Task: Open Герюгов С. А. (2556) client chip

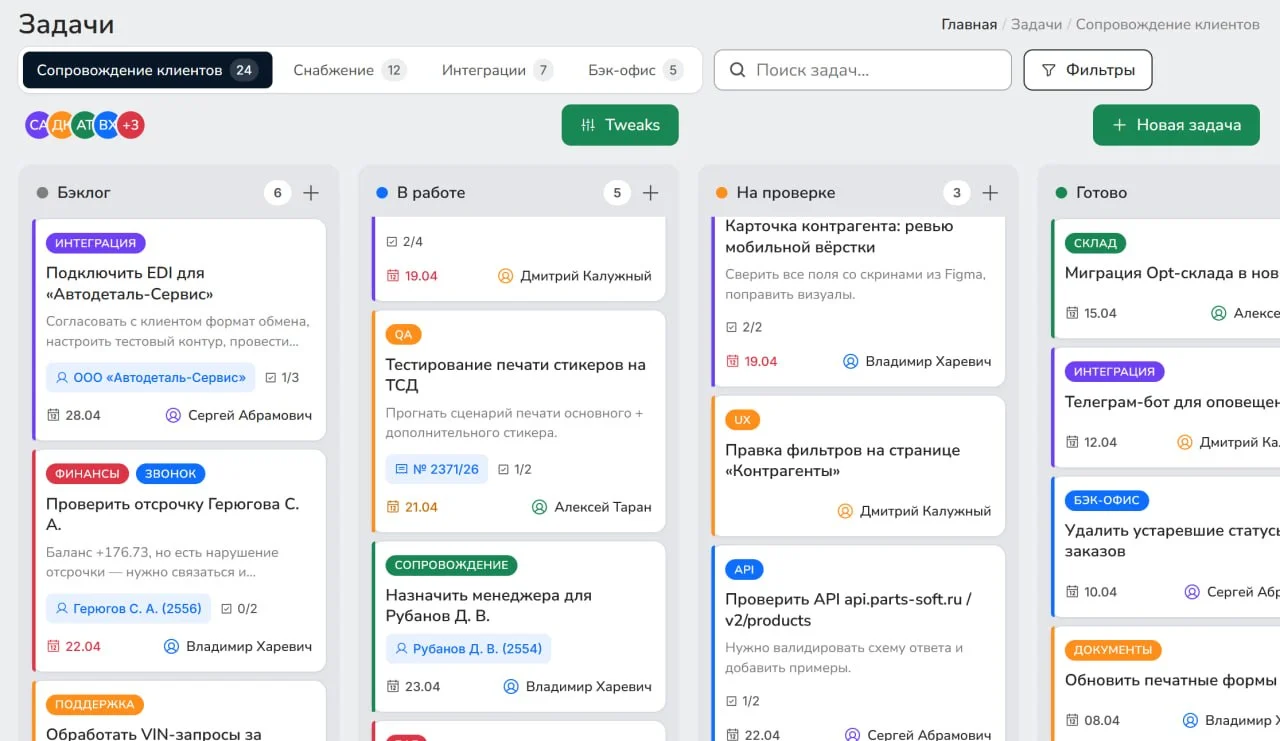Action: 128,608
